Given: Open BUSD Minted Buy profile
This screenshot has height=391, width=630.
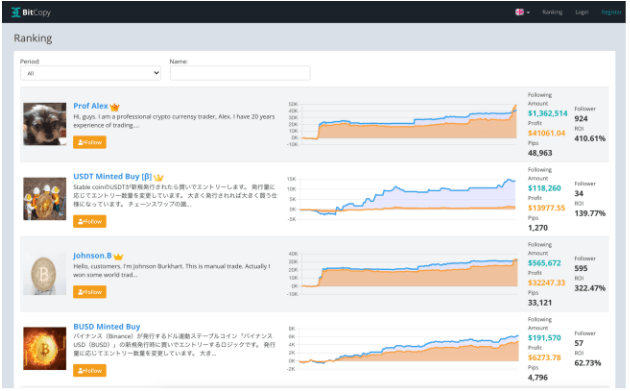Looking at the screenshot, I should coord(106,326).
